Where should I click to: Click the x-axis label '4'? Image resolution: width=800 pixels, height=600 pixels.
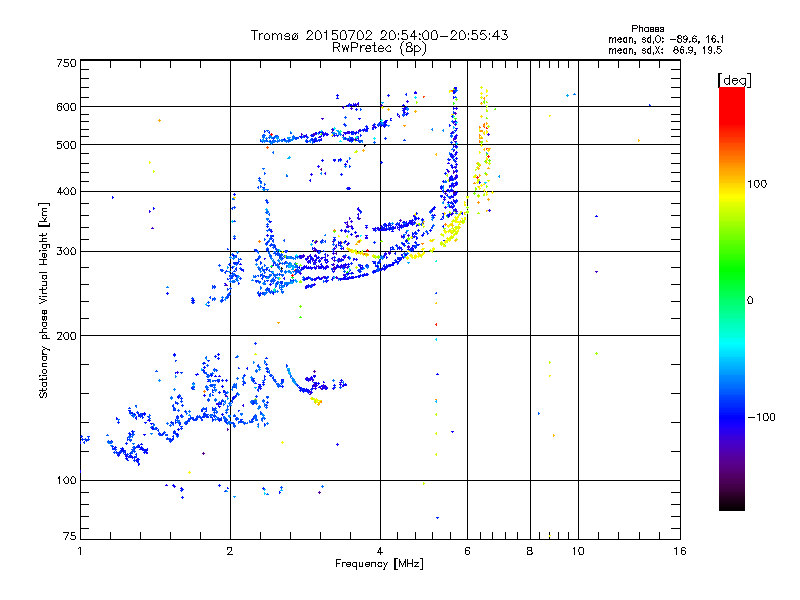click(x=380, y=551)
